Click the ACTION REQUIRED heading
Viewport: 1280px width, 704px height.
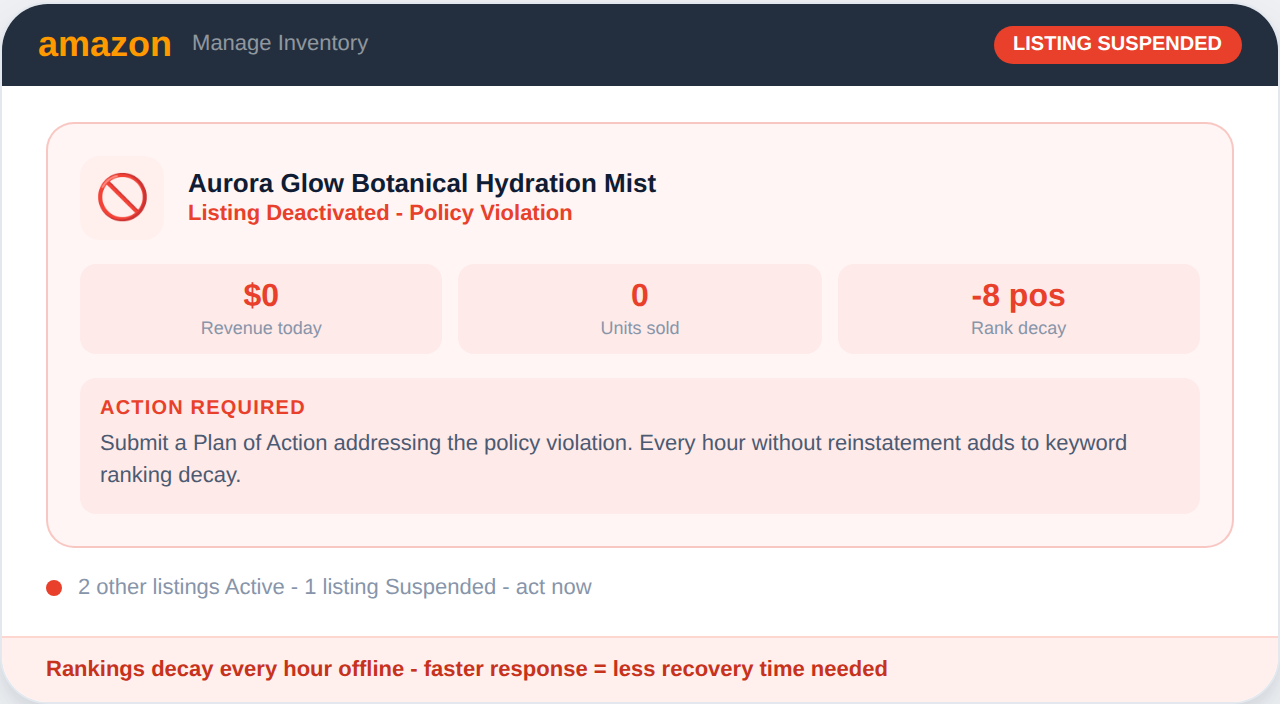202,408
